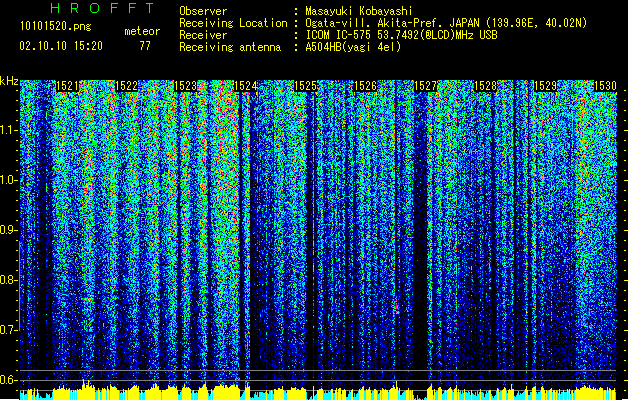Click the 0.8 frequency axis label
629x400 pixels.
coord(8,280)
